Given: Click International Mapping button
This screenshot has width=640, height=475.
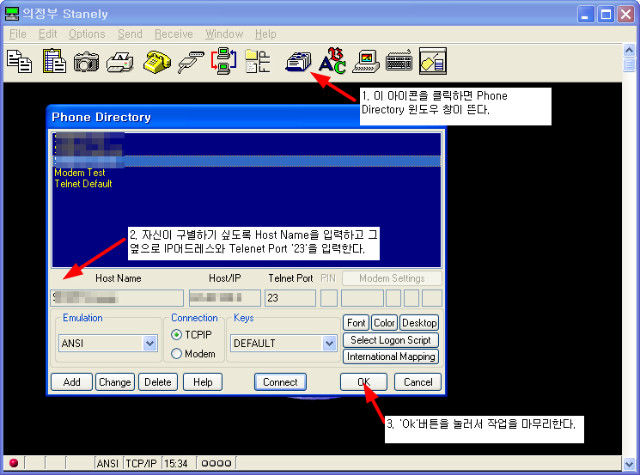Looking at the screenshot, I should (x=391, y=356).
